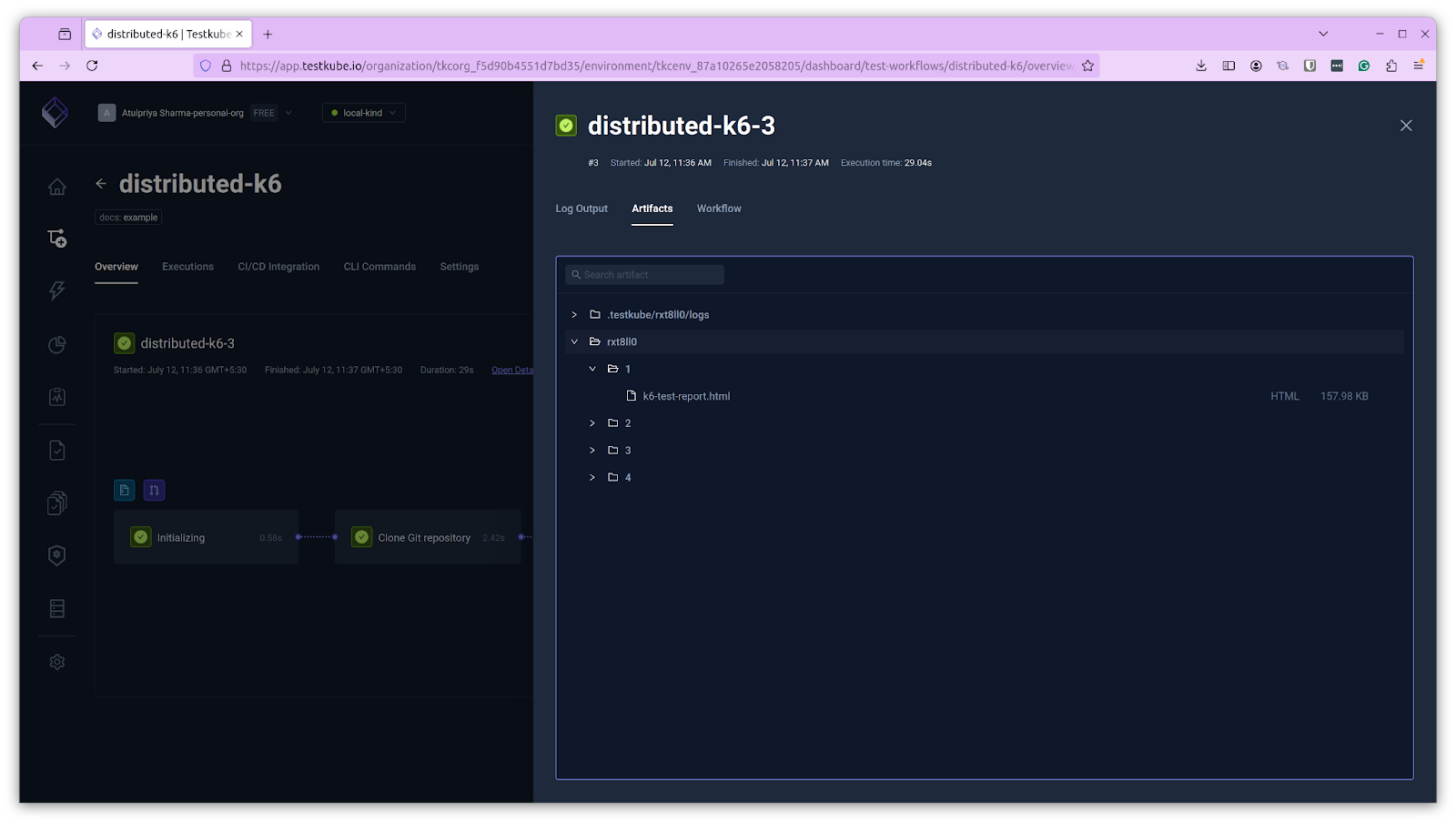This screenshot has height=824, width=1456.
Task: Switch to the Workflow tab
Action: 719,209
